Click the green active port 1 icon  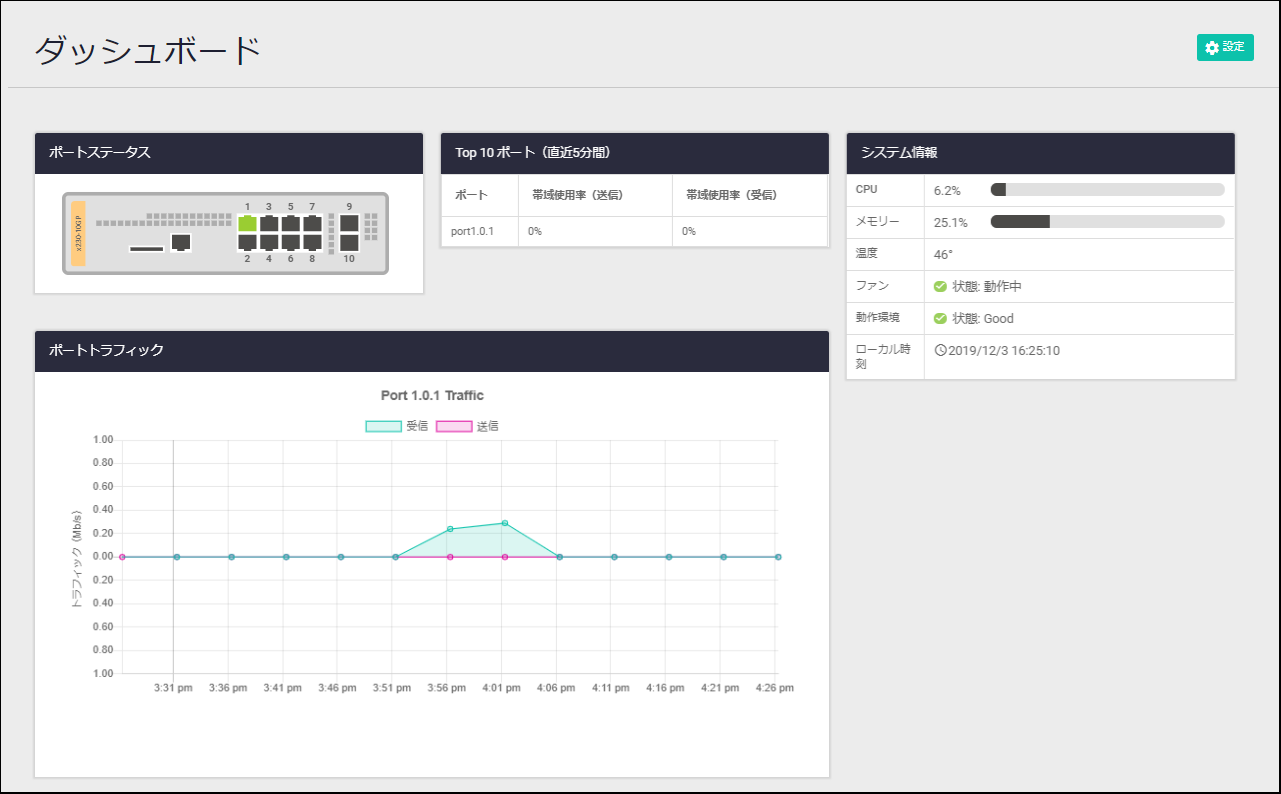(x=247, y=223)
